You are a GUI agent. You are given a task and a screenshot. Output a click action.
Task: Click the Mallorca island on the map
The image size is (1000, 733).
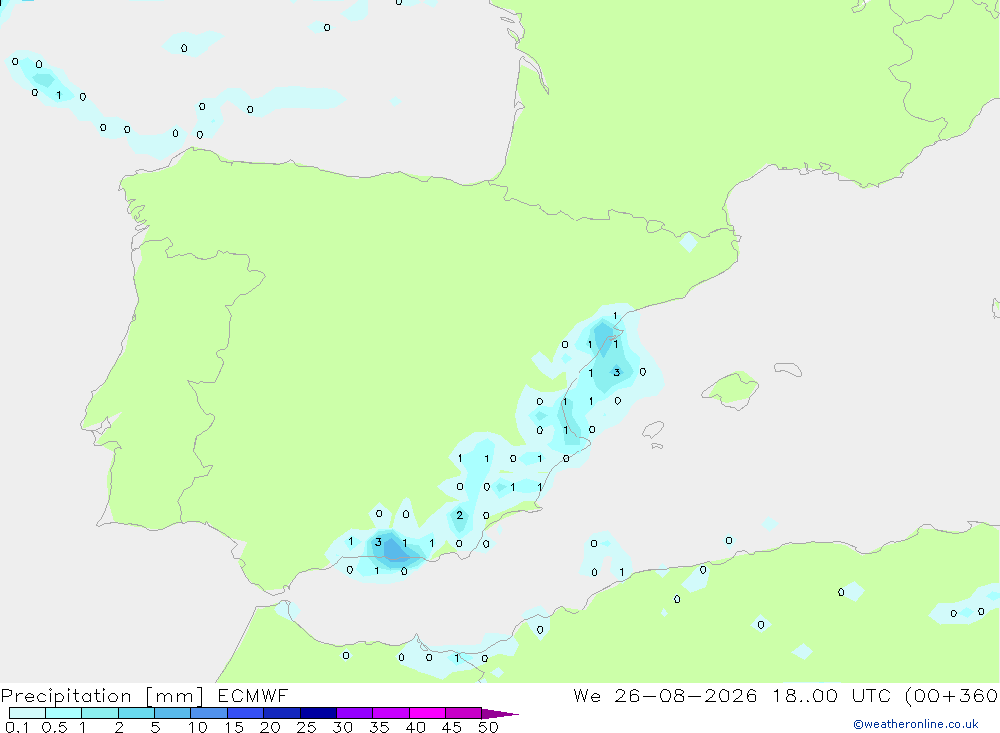click(x=732, y=388)
